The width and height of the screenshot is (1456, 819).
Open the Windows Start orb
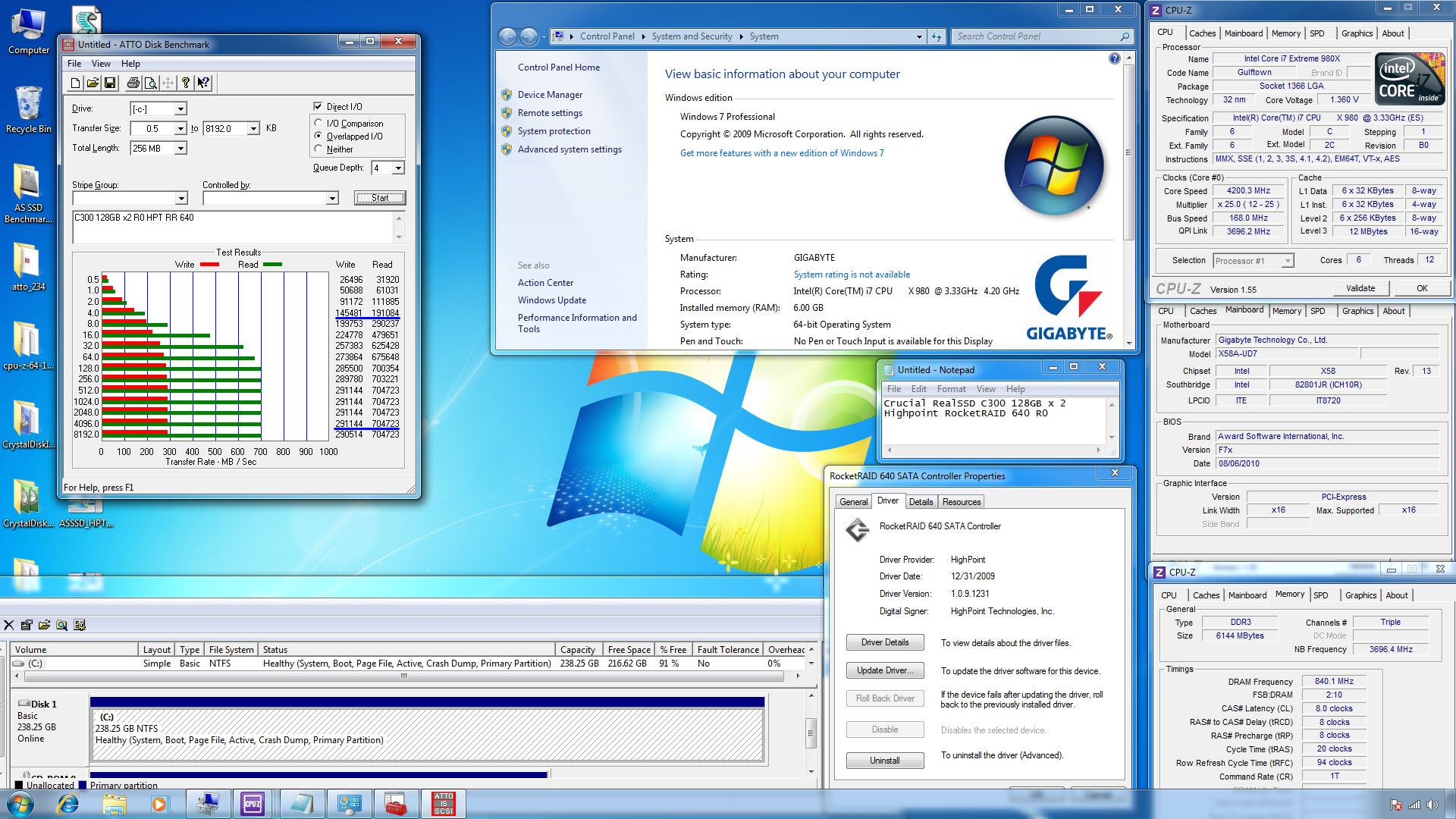coord(20,804)
